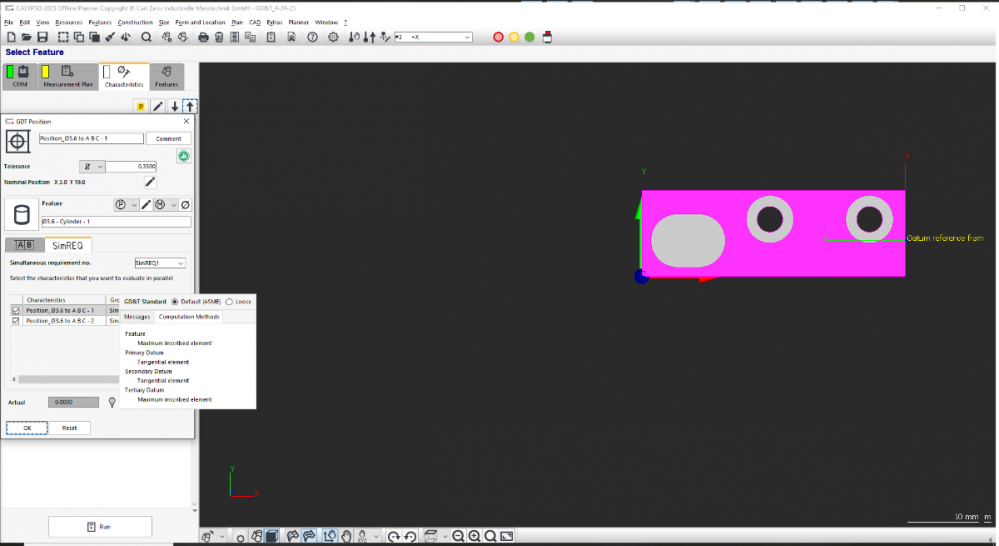
Task: Uncheck Position_Ø3.6 to A B C - 1 checkbox
Action: pyautogui.click(x=15, y=311)
